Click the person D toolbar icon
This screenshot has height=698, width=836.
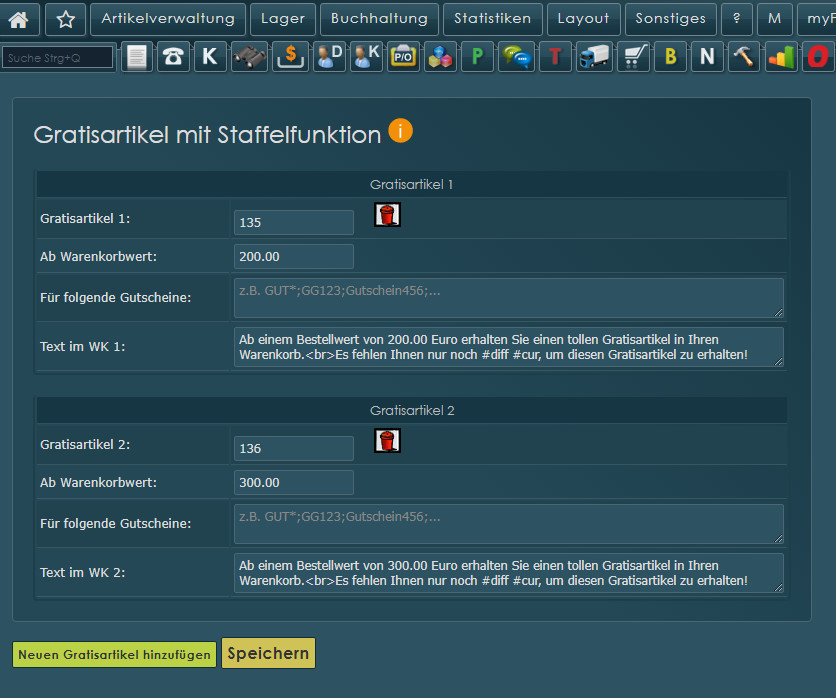click(329, 57)
